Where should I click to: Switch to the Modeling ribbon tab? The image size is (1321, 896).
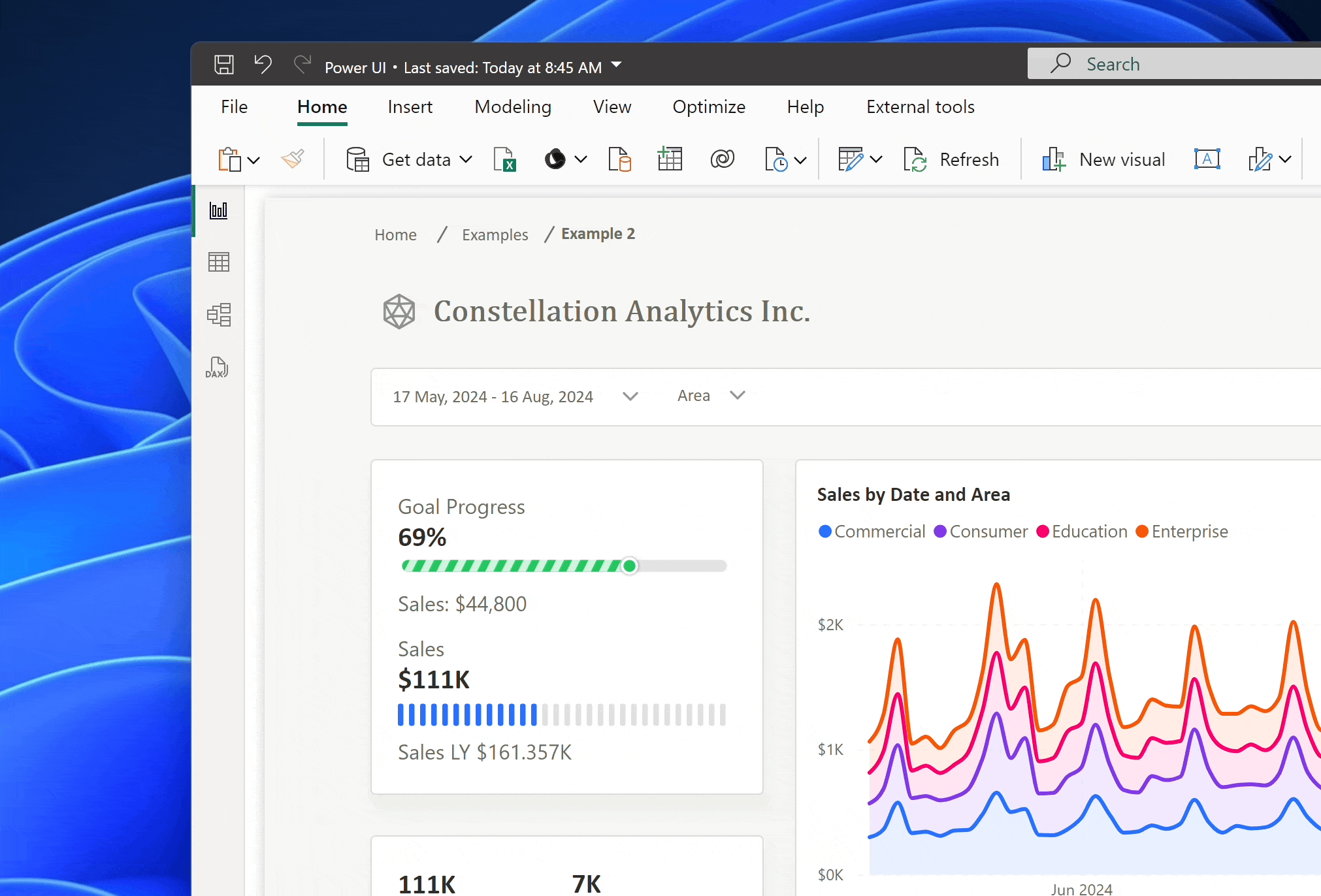click(x=513, y=106)
